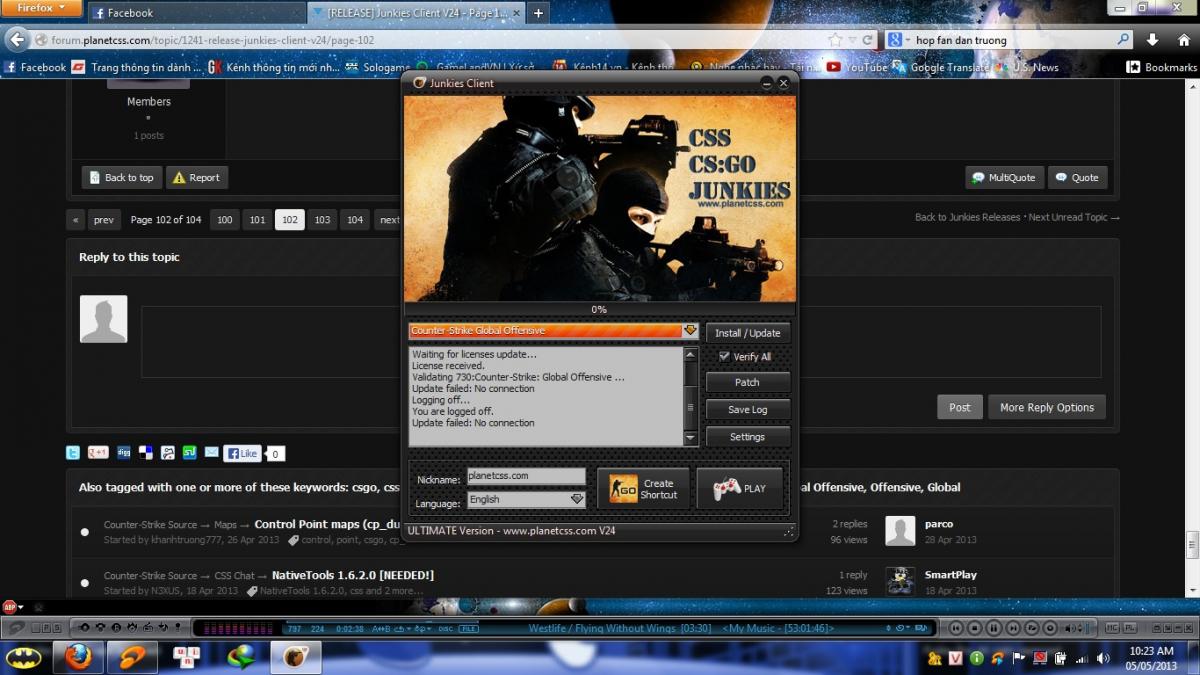Click the MultiQuote button

tap(1004, 178)
